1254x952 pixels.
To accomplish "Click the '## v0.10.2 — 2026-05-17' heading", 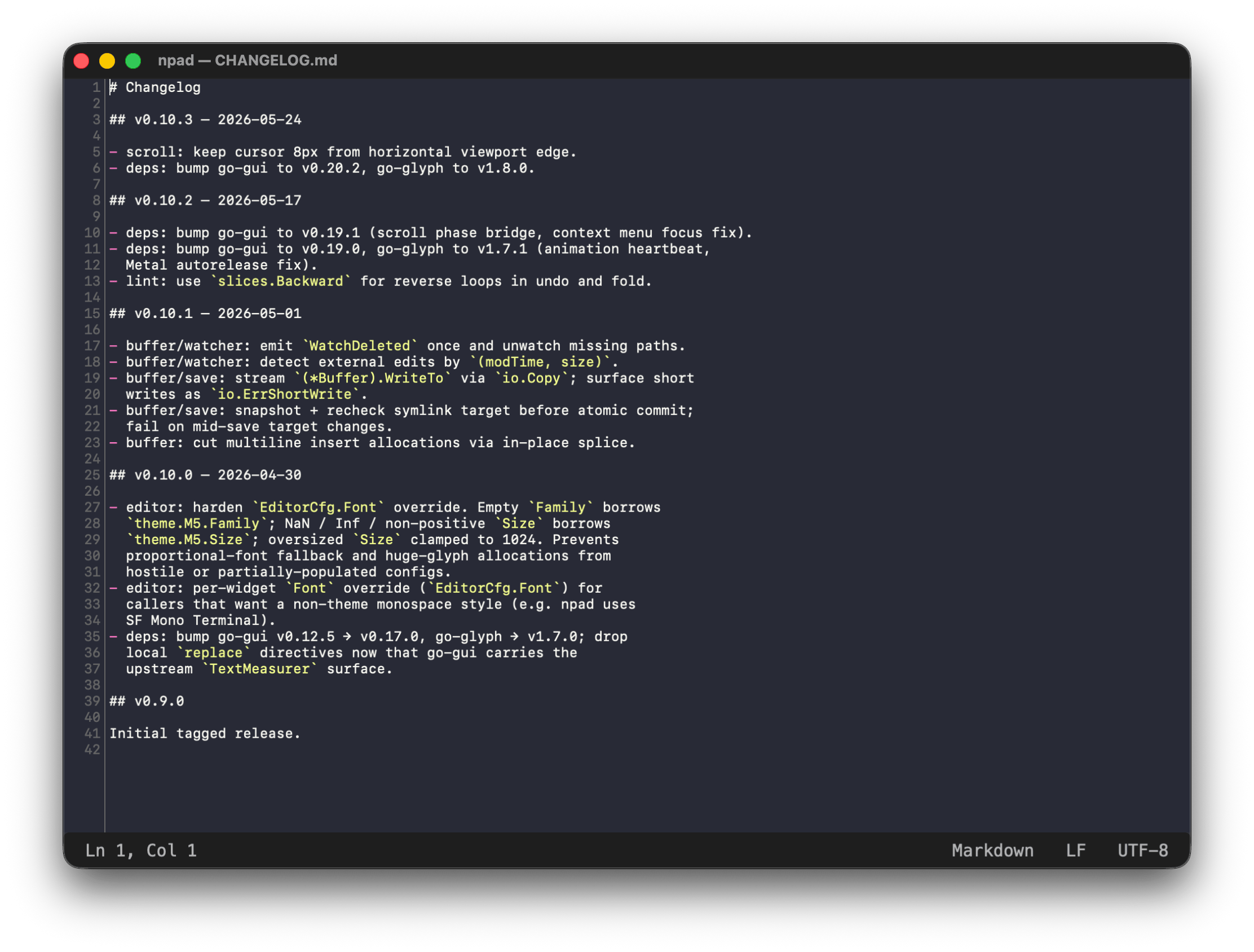I will (205, 200).
